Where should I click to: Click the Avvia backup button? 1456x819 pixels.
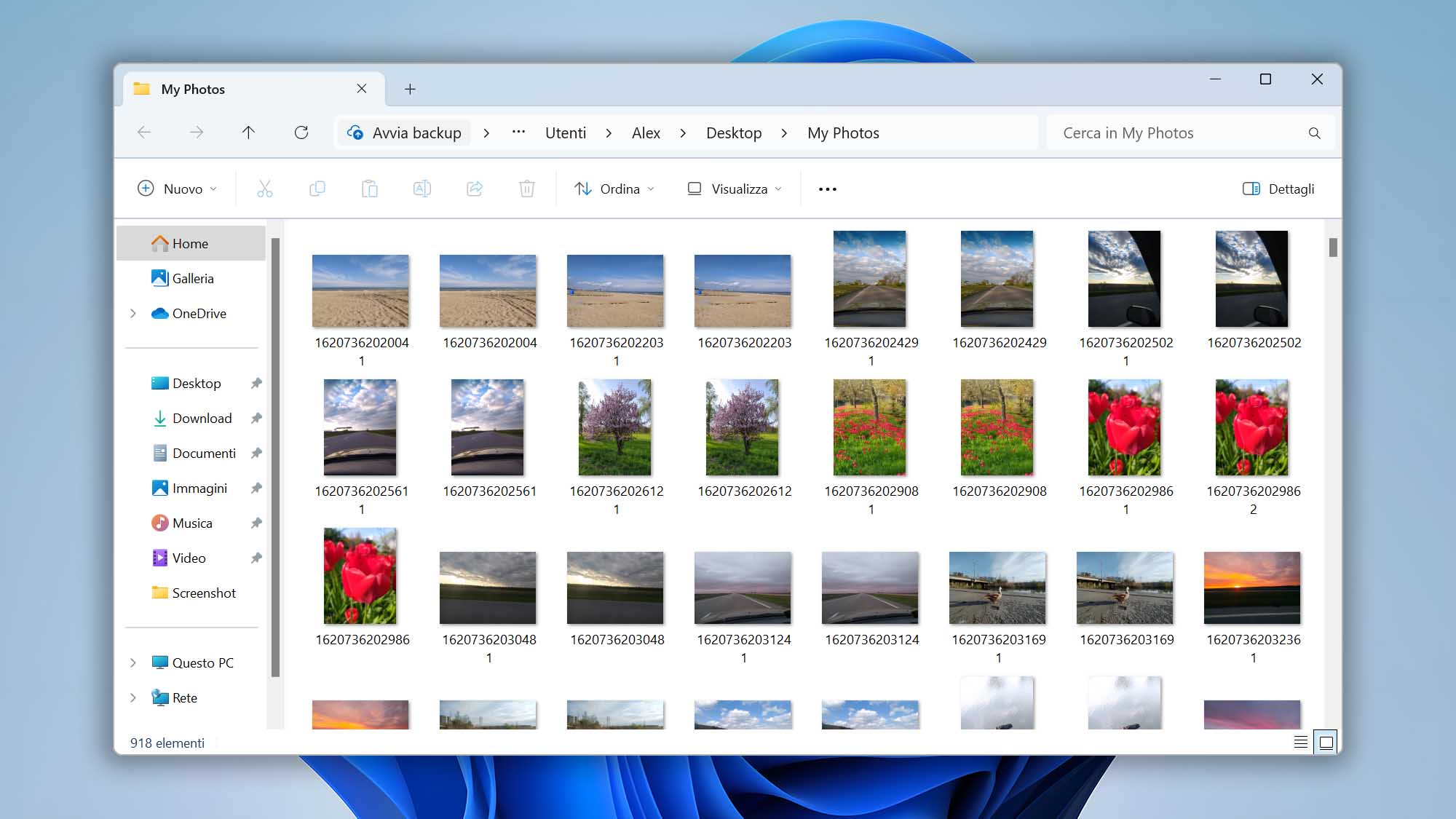click(x=405, y=132)
